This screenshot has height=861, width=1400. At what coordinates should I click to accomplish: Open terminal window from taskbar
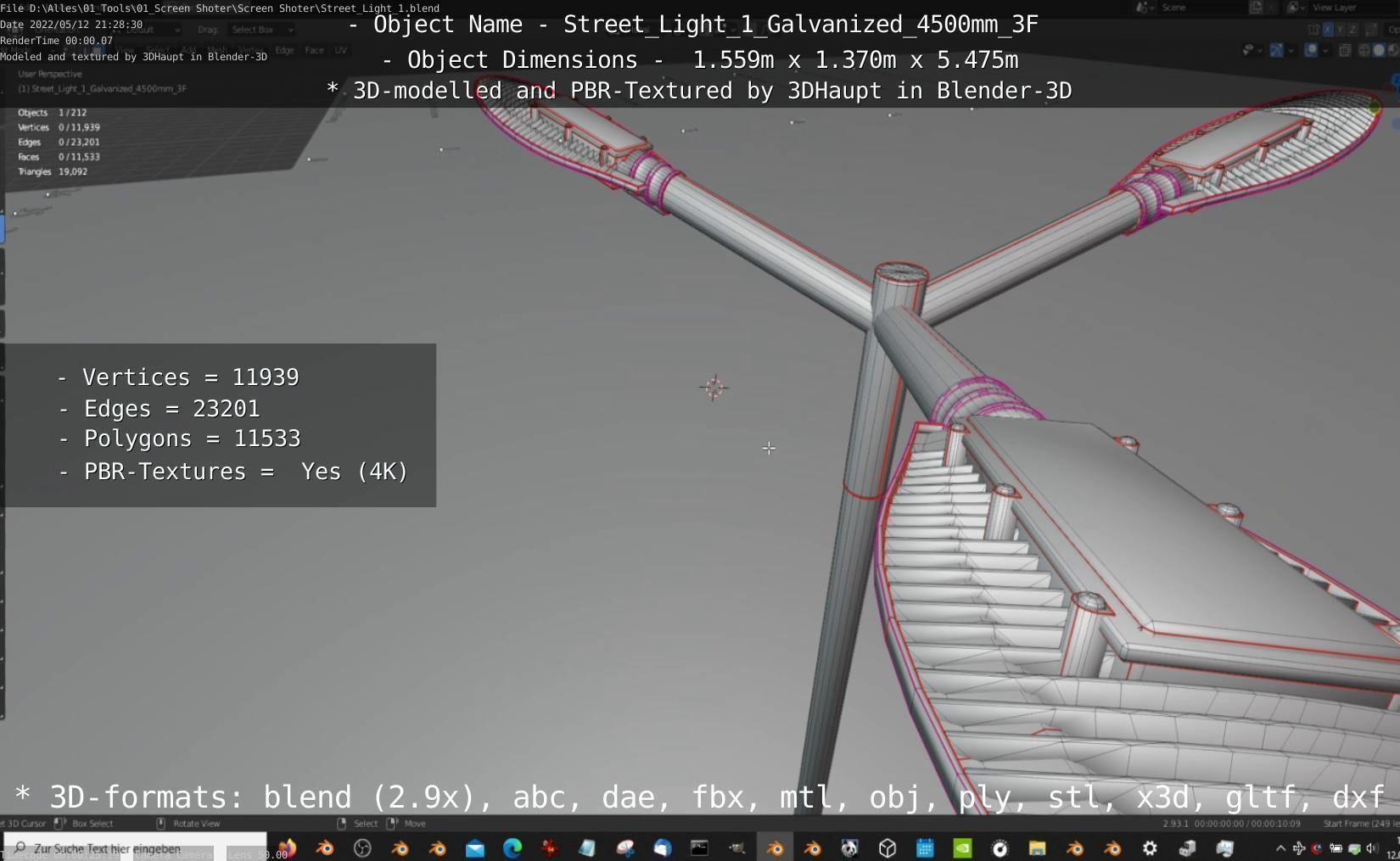tap(700, 848)
